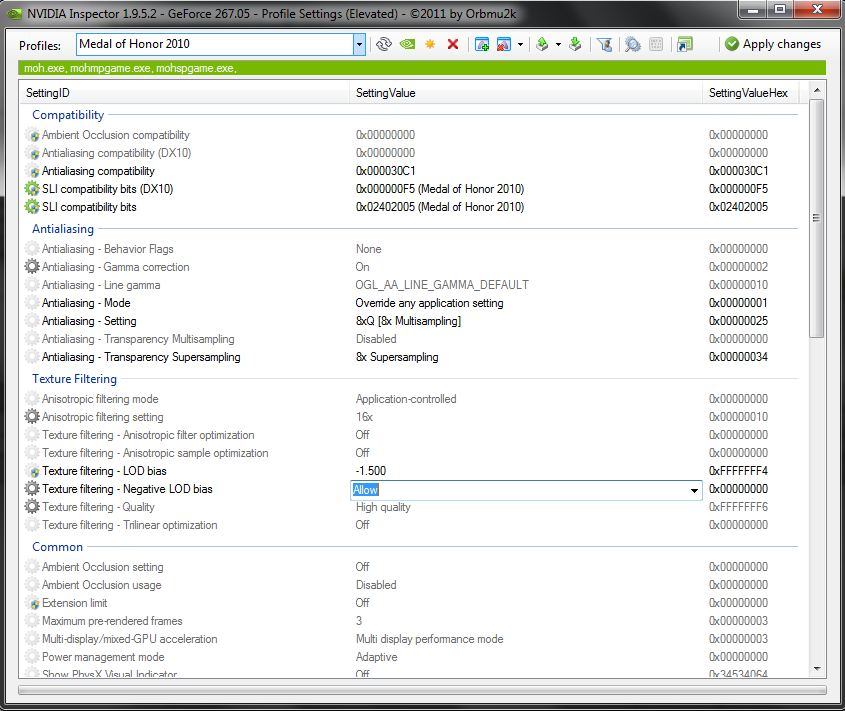Viewport: 845px width, 711px height.
Task: Click the OGL_AA_LINE_GAMMA_DEFAULT value
Action: tap(442, 285)
